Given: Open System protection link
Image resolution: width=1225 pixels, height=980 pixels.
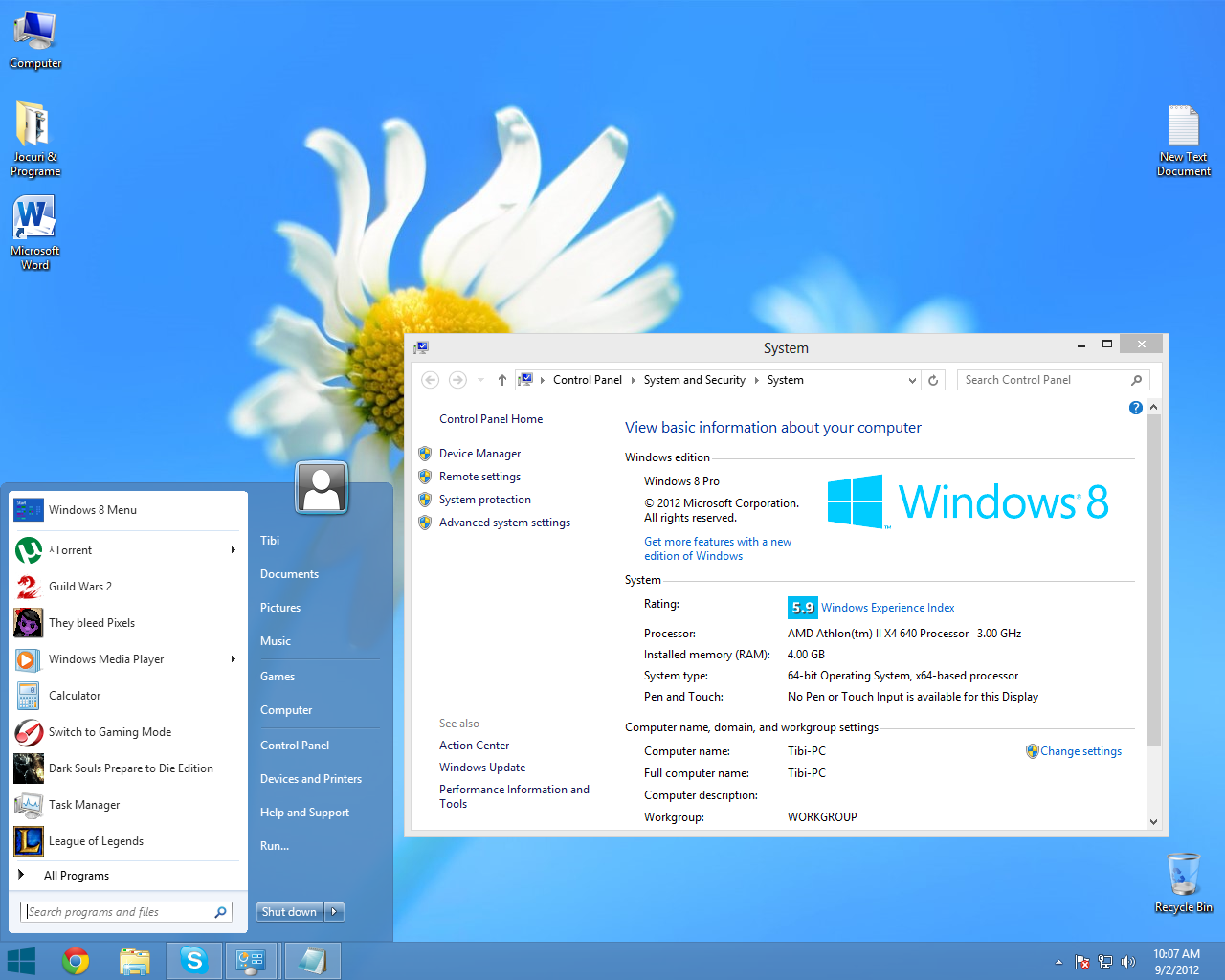Looking at the screenshot, I should coord(485,500).
